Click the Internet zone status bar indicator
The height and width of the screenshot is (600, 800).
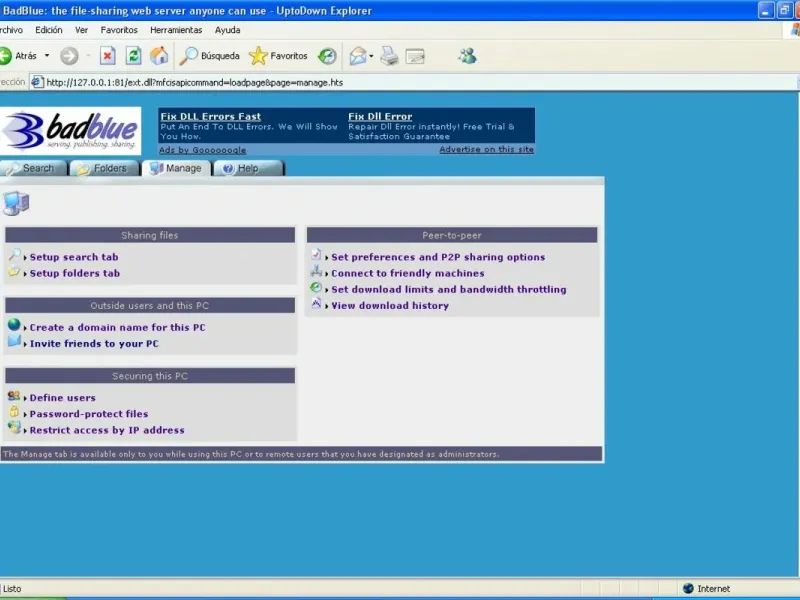coord(707,589)
